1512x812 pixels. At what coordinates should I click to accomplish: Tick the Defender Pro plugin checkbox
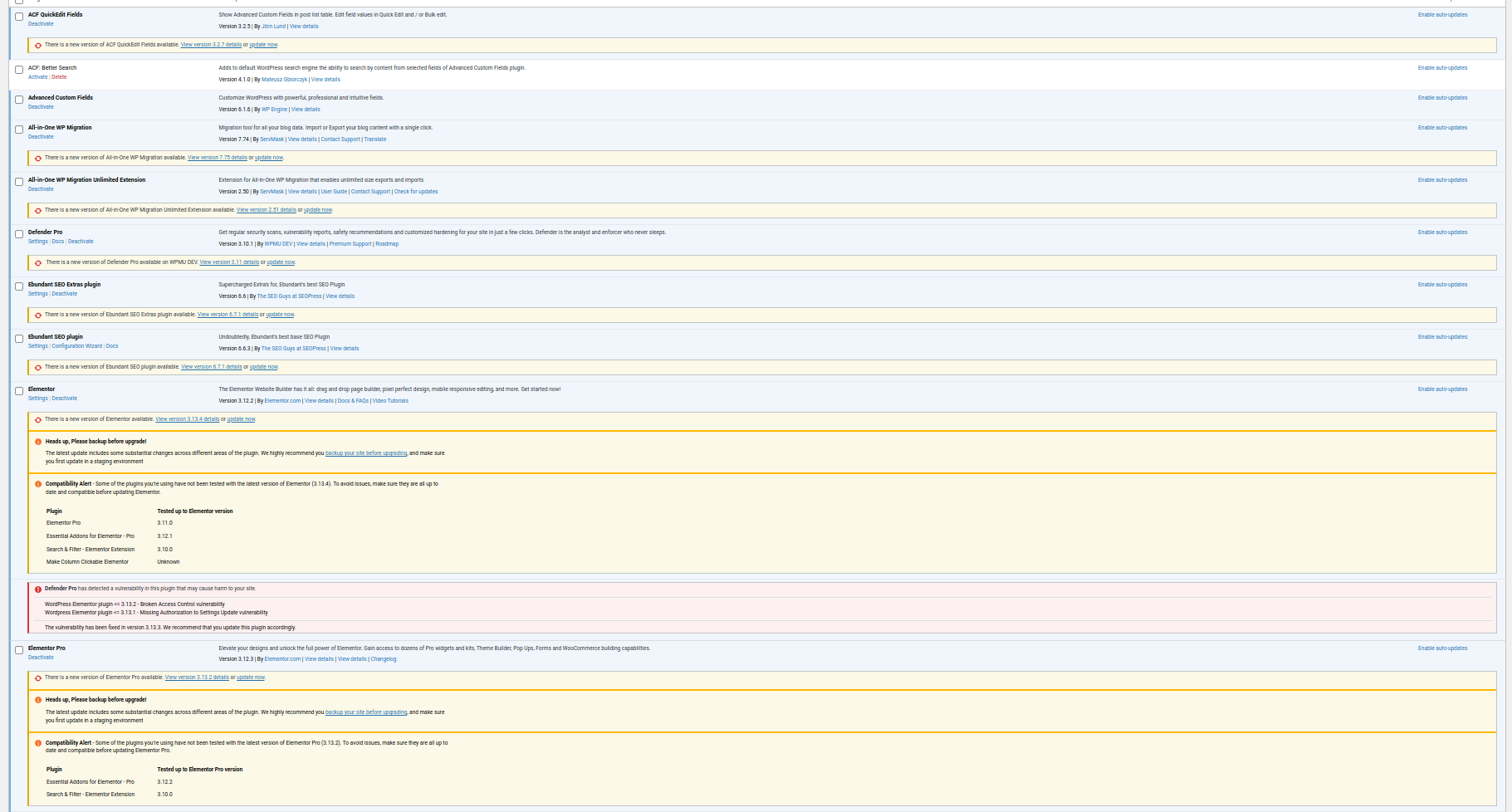point(19,234)
